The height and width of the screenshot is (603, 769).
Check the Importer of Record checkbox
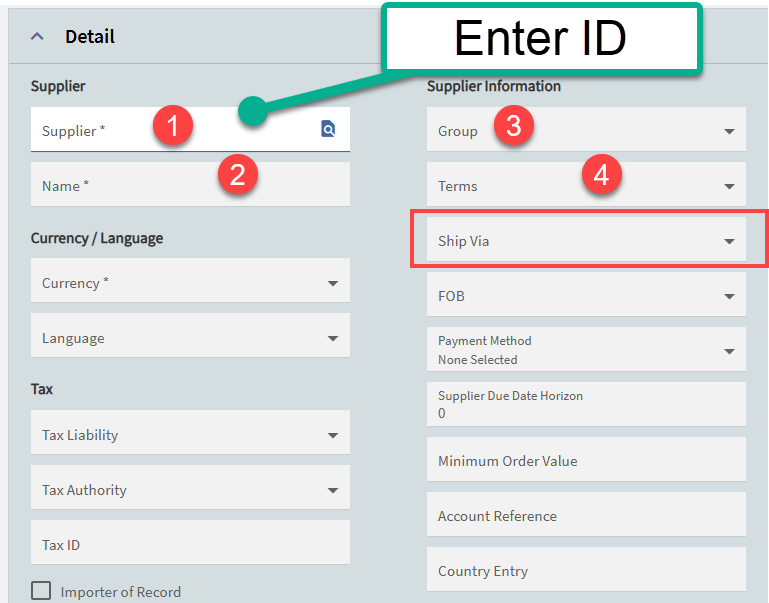(41, 590)
